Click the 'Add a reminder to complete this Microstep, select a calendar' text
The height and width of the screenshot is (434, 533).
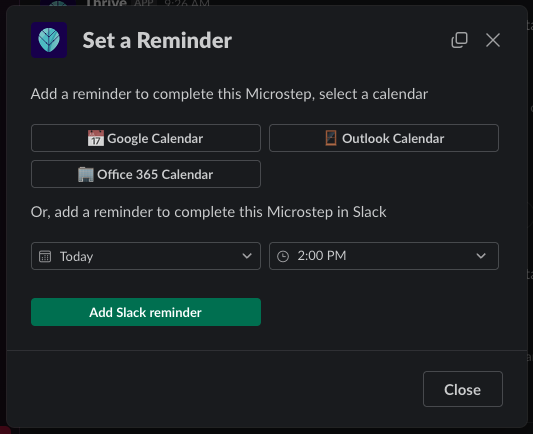229,94
